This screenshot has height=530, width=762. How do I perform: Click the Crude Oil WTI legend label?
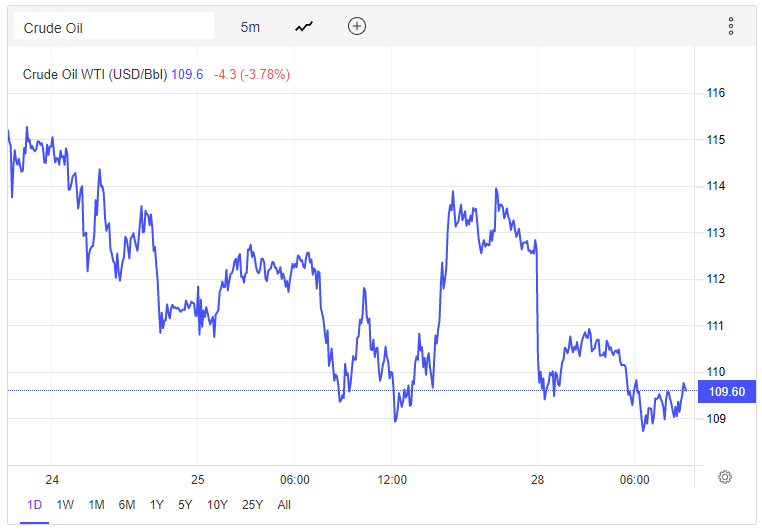(x=95, y=74)
